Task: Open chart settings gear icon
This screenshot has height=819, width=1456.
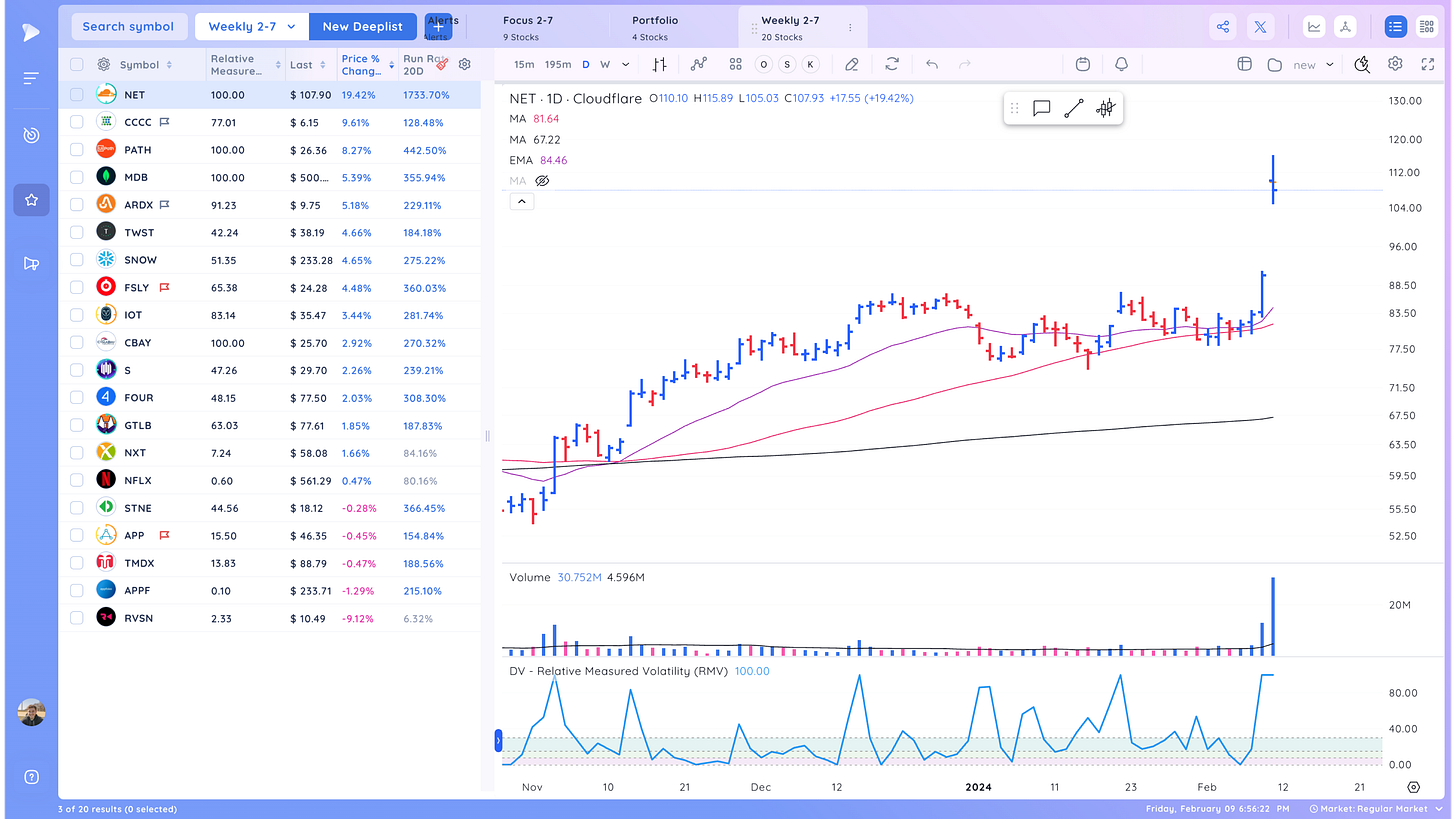Action: (1395, 64)
